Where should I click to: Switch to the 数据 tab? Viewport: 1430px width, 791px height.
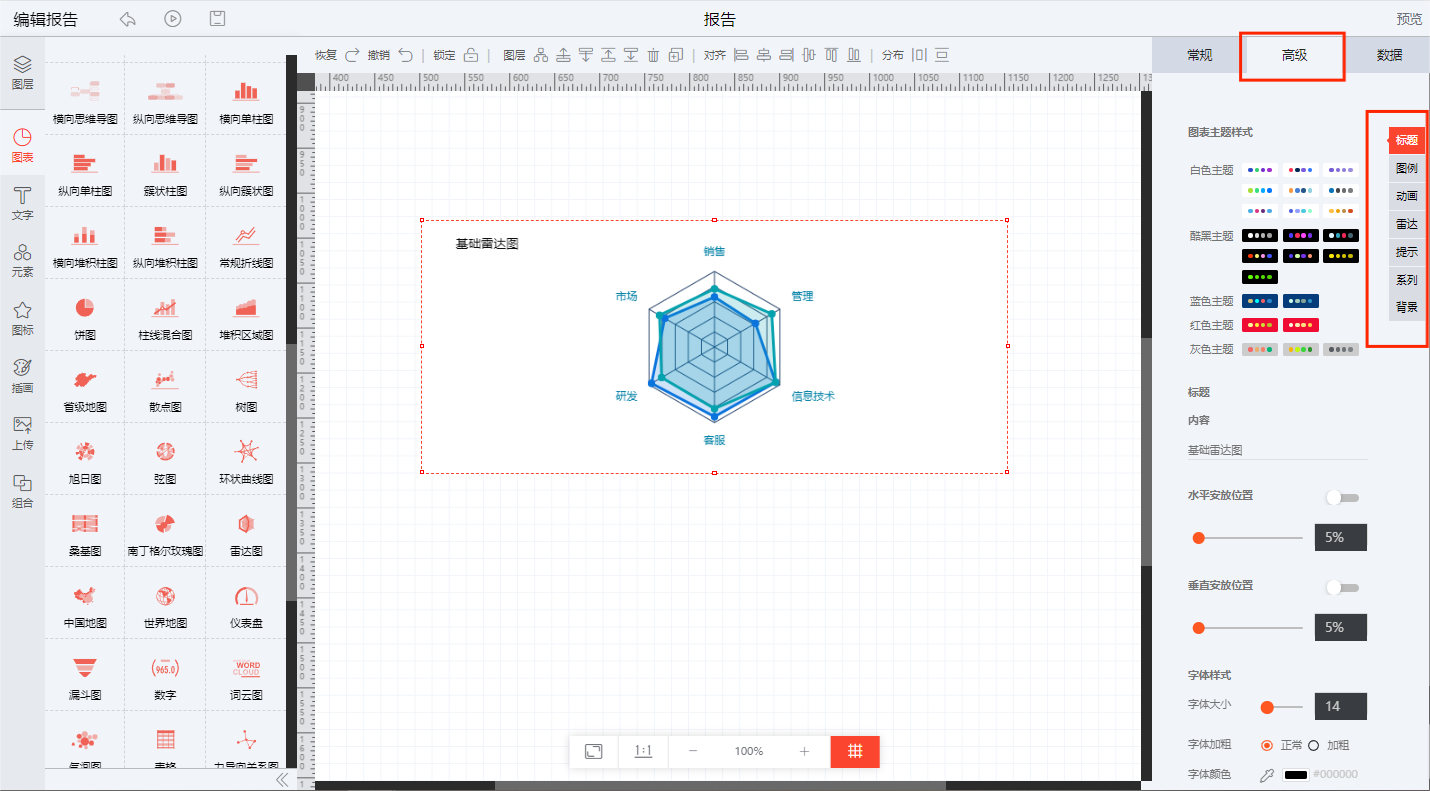[1388, 55]
